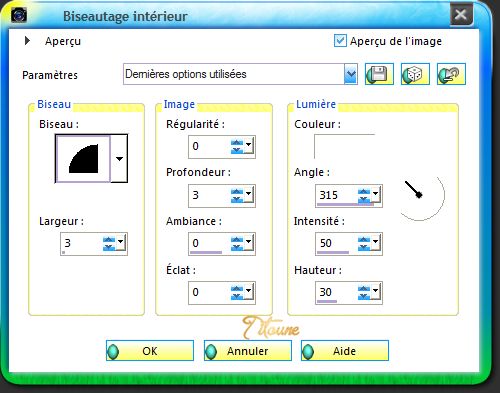500x393 pixels.
Task: Open the Biseau shape dropdown arrow
Action: pyautogui.click(x=119, y=159)
